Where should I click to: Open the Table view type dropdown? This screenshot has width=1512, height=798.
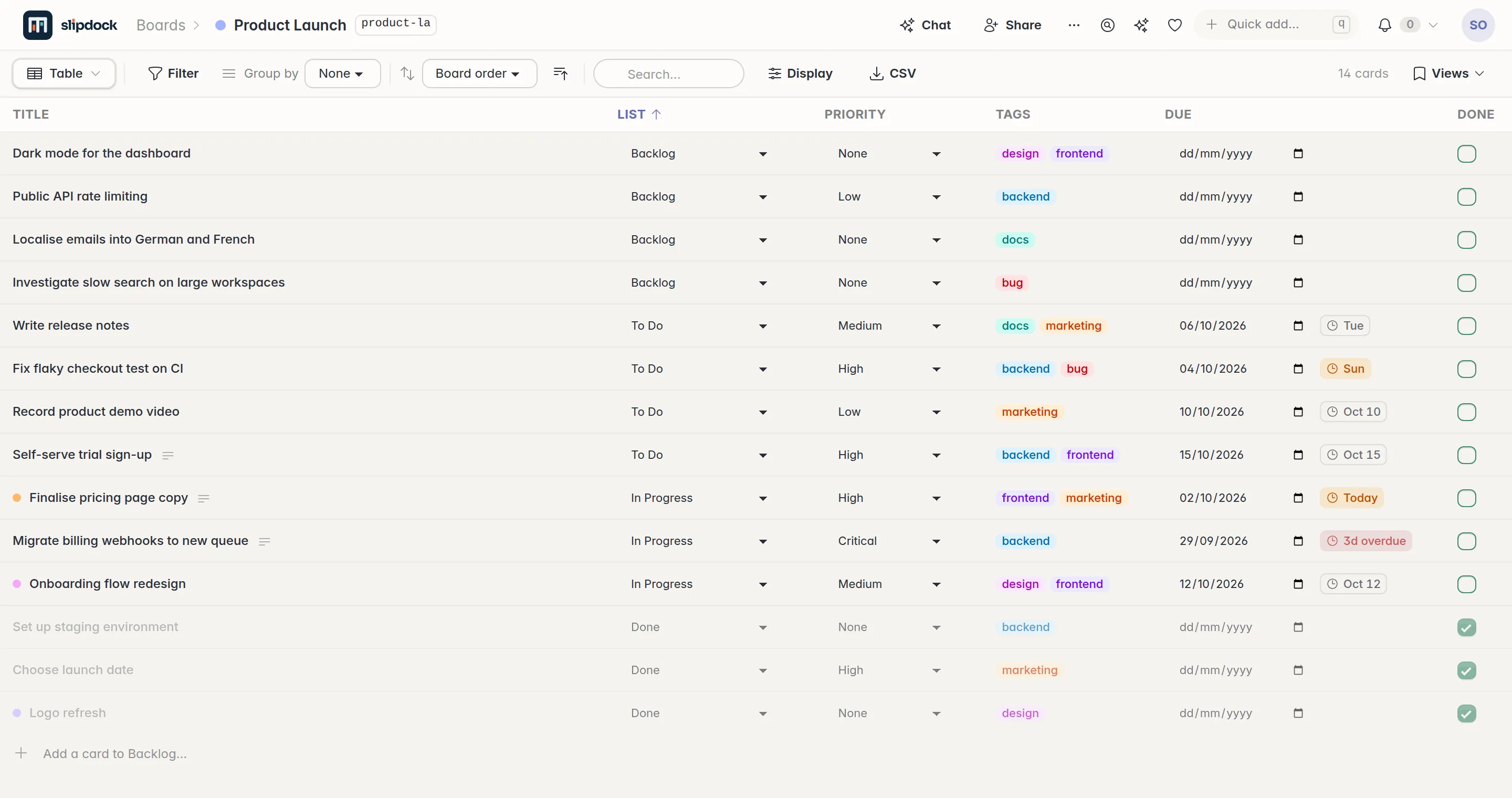pos(64,73)
